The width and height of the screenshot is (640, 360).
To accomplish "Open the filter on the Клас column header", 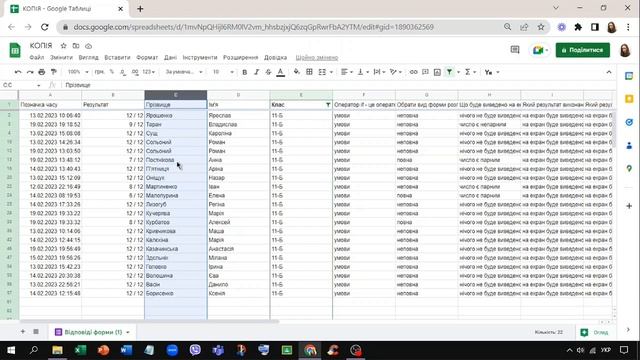I will click(x=328, y=105).
